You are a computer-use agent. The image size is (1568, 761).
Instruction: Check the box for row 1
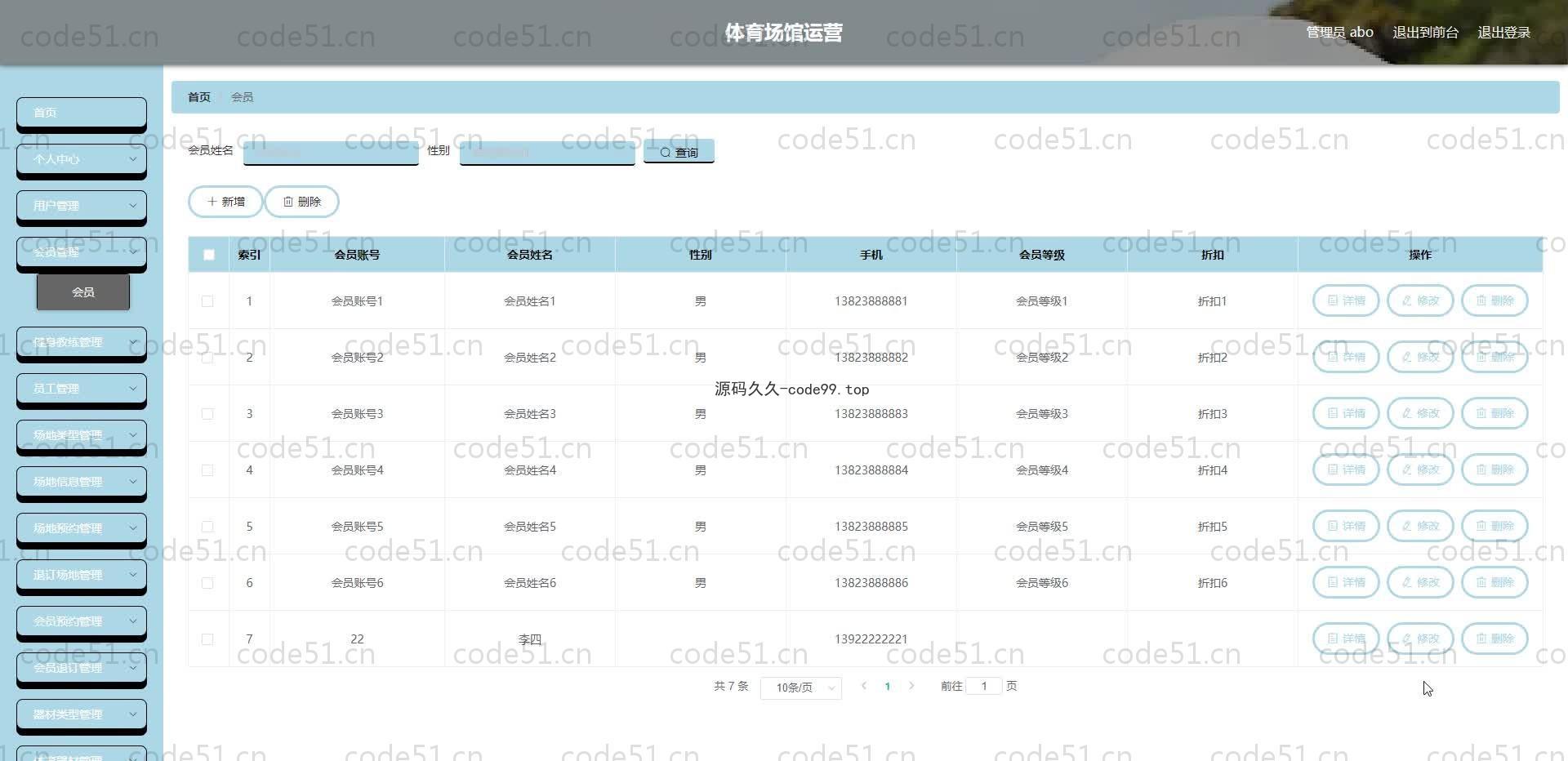[207, 301]
